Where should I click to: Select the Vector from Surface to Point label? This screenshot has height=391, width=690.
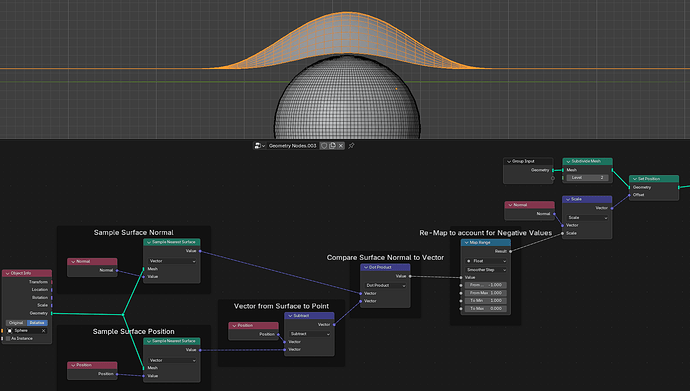point(281,306)
